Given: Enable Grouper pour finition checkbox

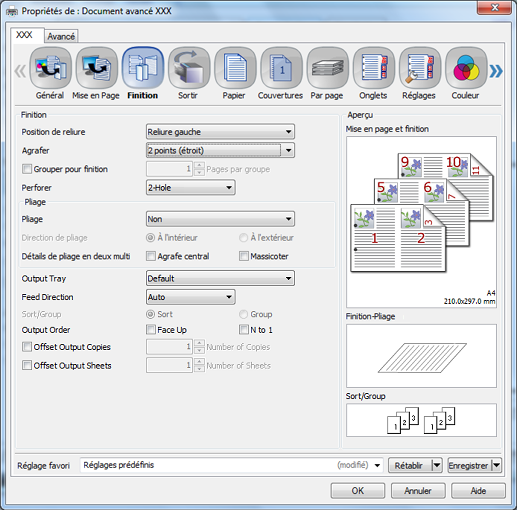Looking at the screenshot, I should (x=27, y=169).
